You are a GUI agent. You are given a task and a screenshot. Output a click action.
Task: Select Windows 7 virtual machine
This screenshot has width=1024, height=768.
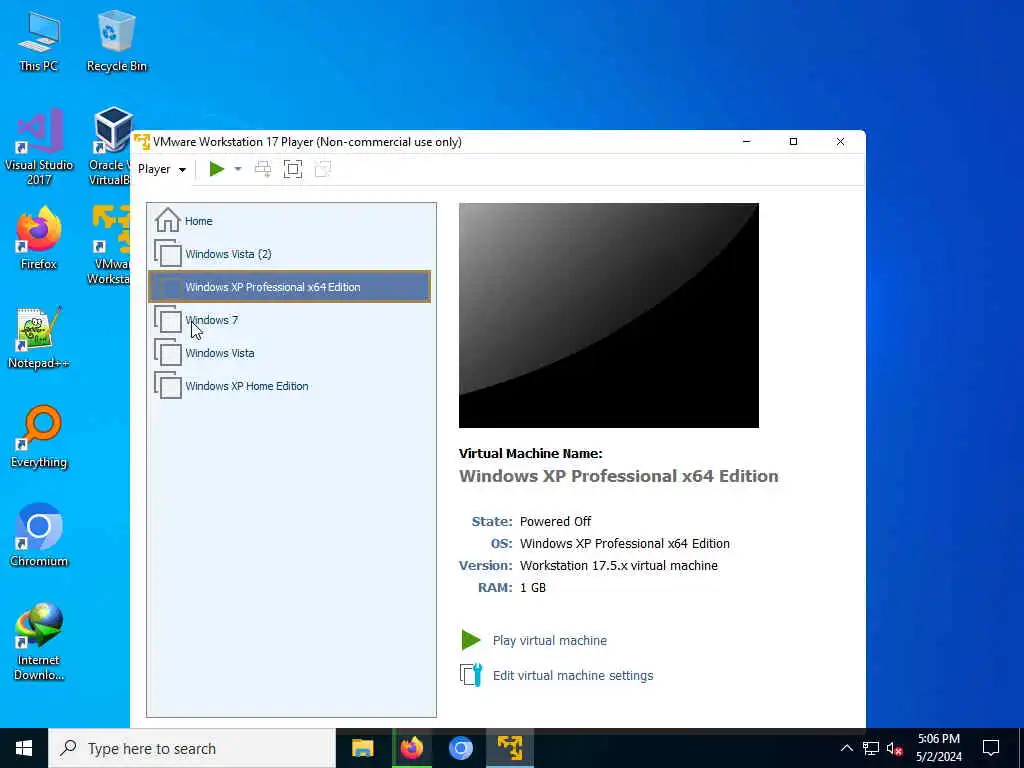(x=289, y=320)
